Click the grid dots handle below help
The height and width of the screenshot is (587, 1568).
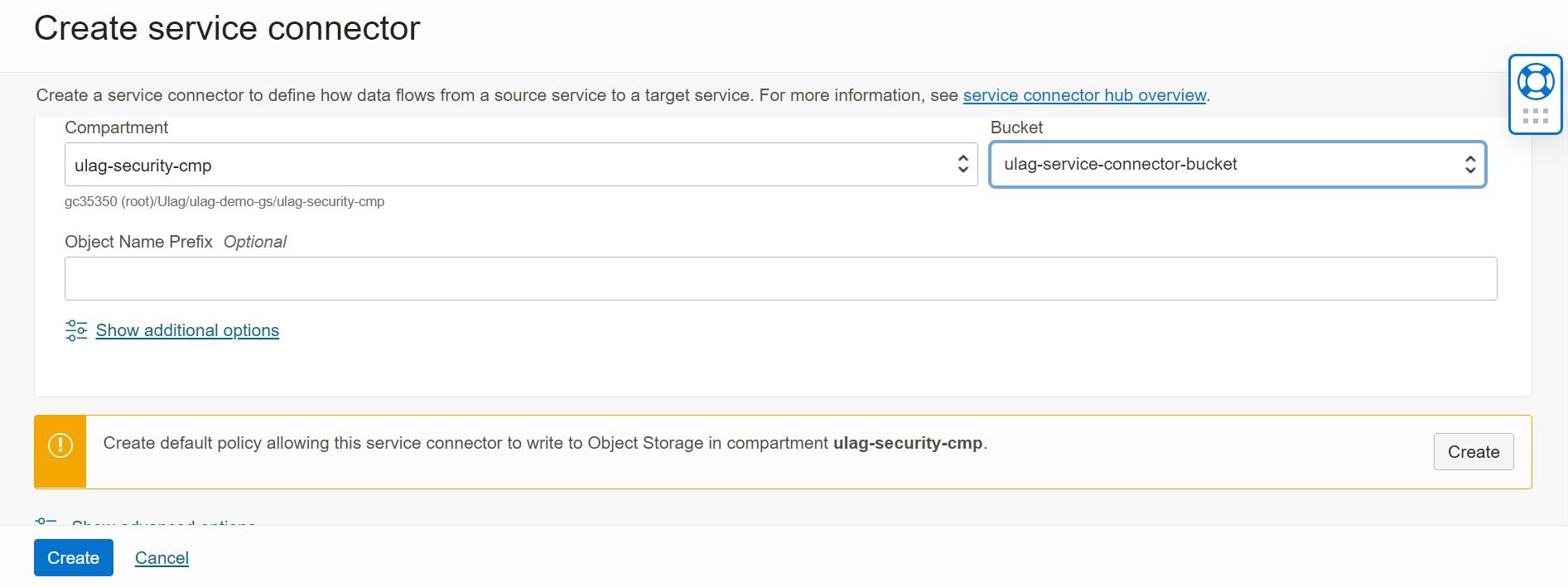[x=1535, y=116]
